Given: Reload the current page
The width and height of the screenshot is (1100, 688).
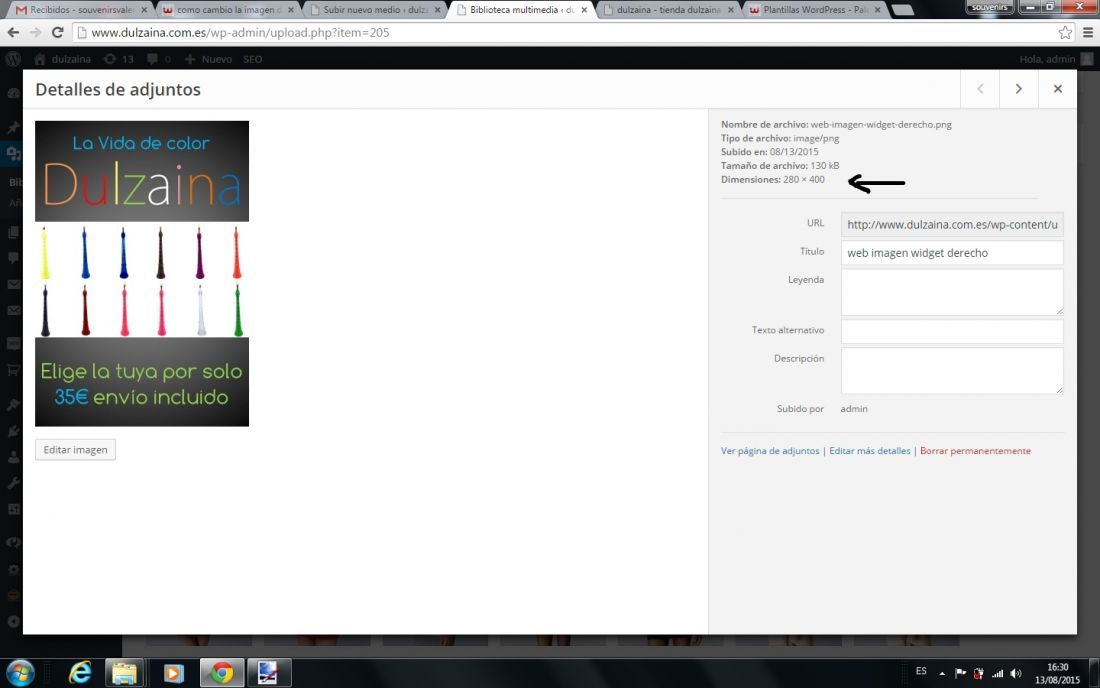Looking at the screenshot, I should (x=58, y=32).
